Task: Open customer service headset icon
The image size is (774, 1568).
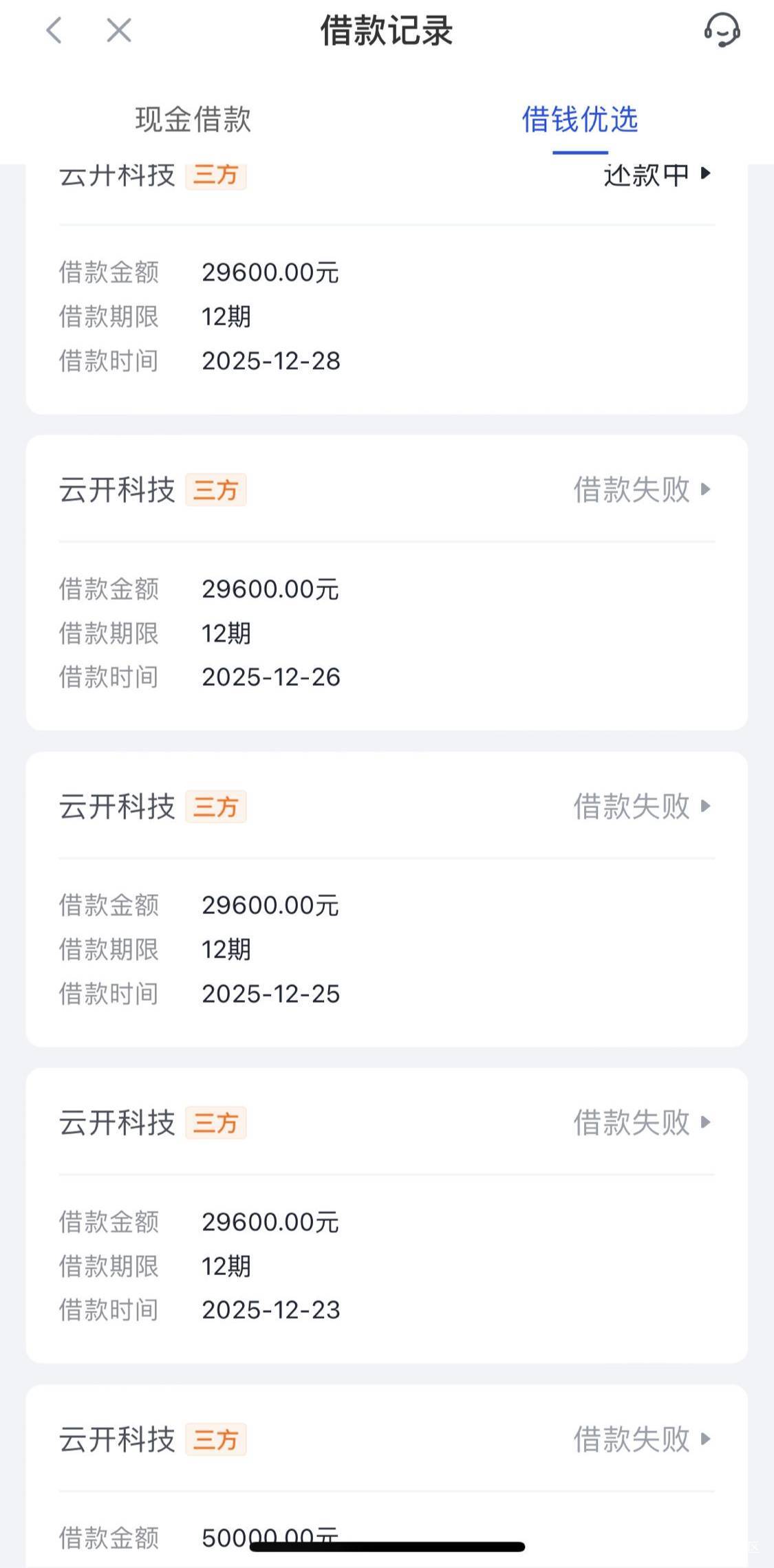Action: pos(721,31)
